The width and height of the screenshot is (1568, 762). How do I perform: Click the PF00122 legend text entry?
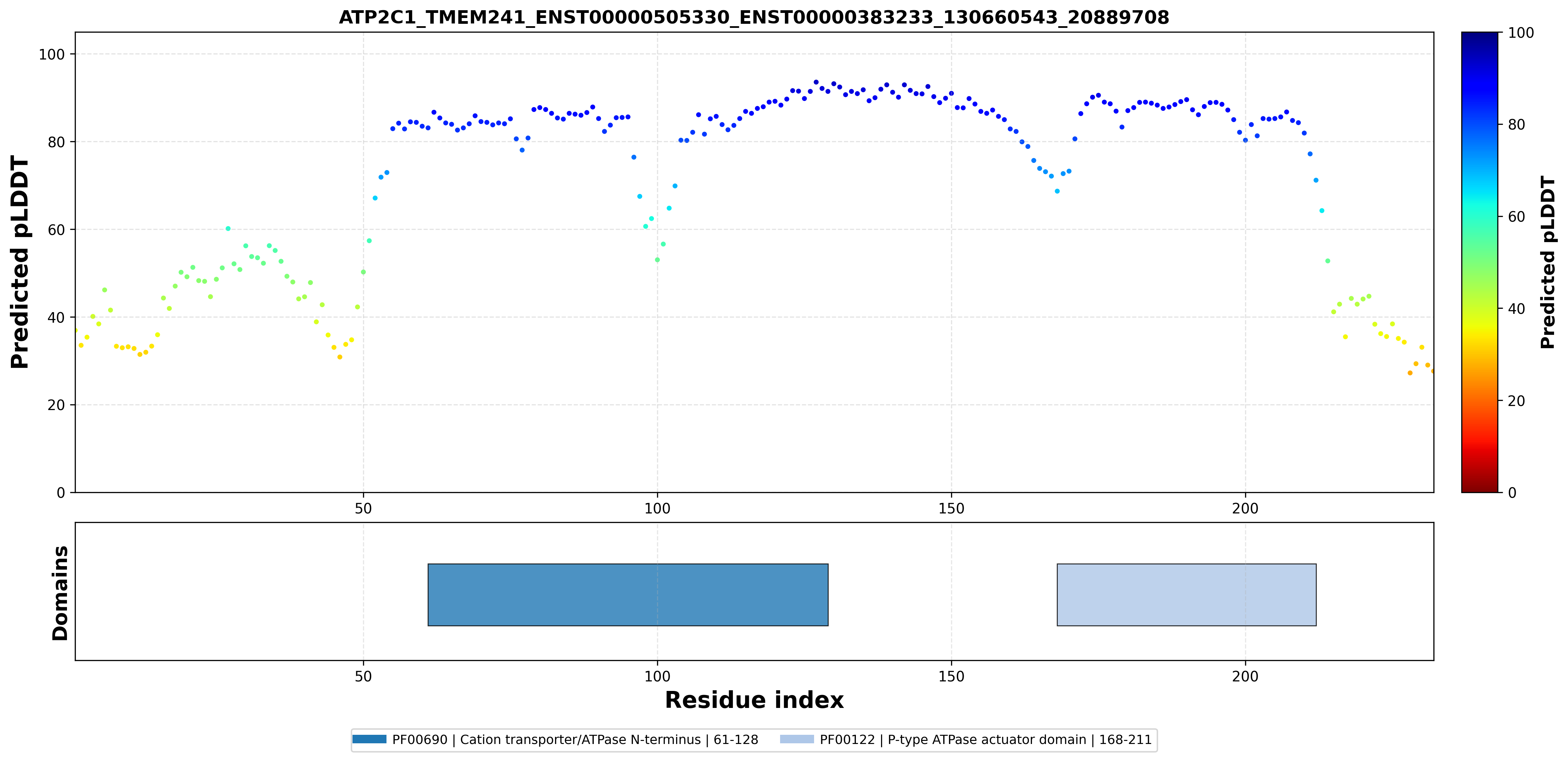pos(985,740)
